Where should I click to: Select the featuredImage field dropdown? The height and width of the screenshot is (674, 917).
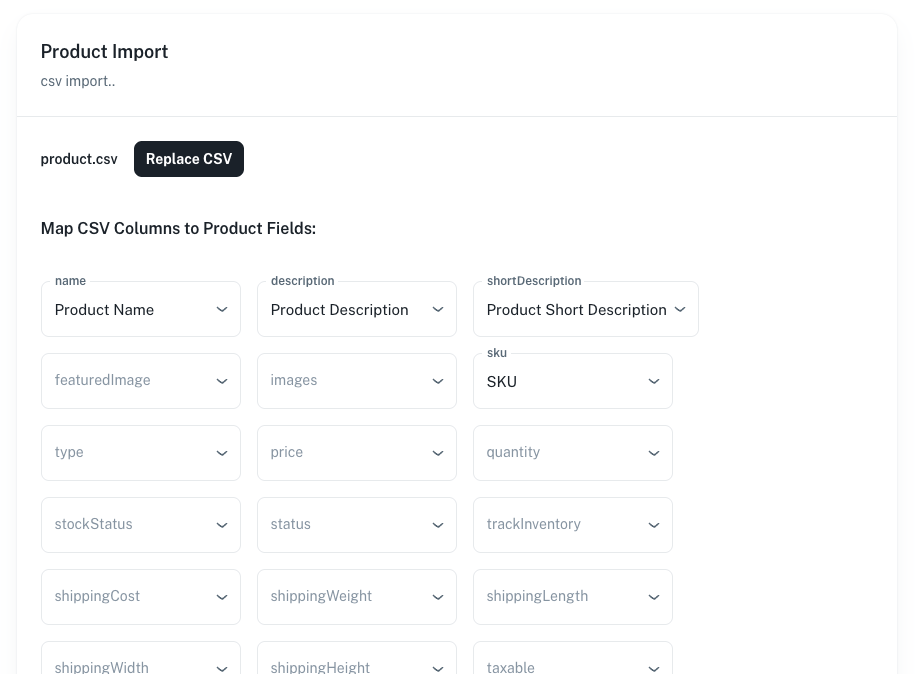[x=140, y=381]
